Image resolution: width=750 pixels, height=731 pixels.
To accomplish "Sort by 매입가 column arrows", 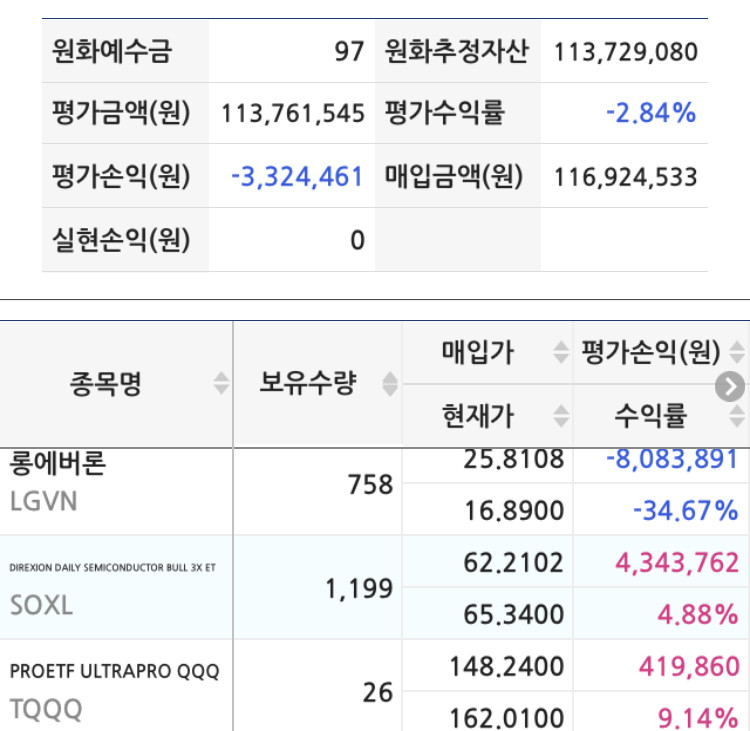I will (x=561, y=353).
